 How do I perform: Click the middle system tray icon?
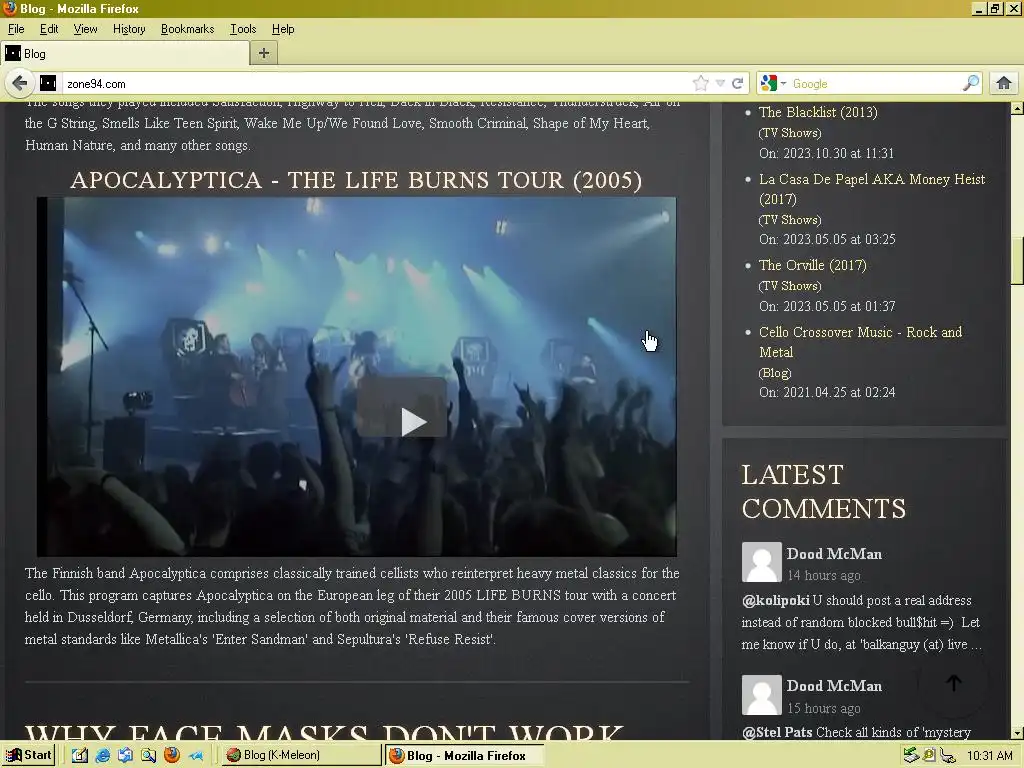pos(929,755)
